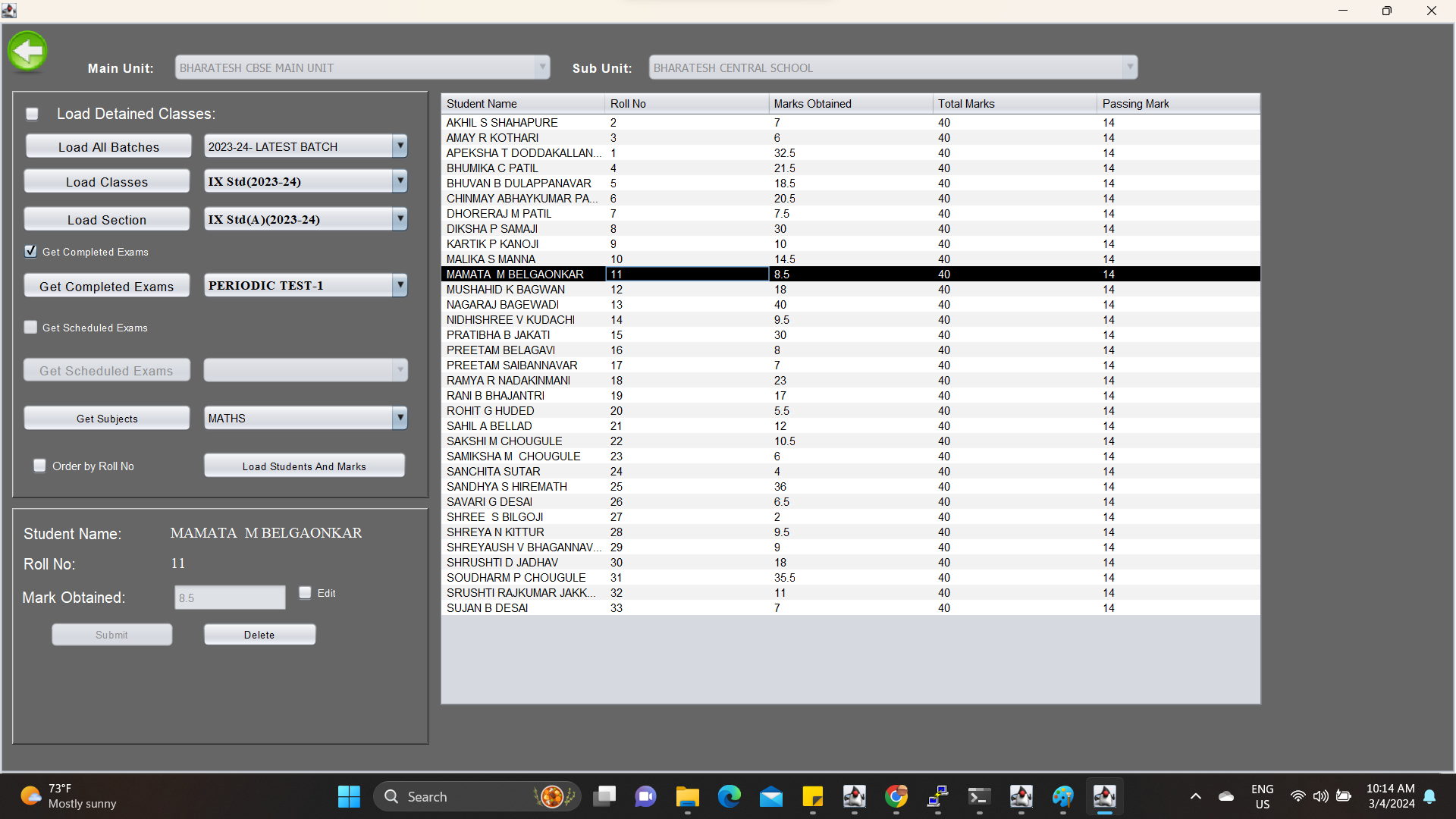The width and height of the screenshot is (1456, 819).
Task: Check the Order by Roll No checkbox
Action: 39,466
